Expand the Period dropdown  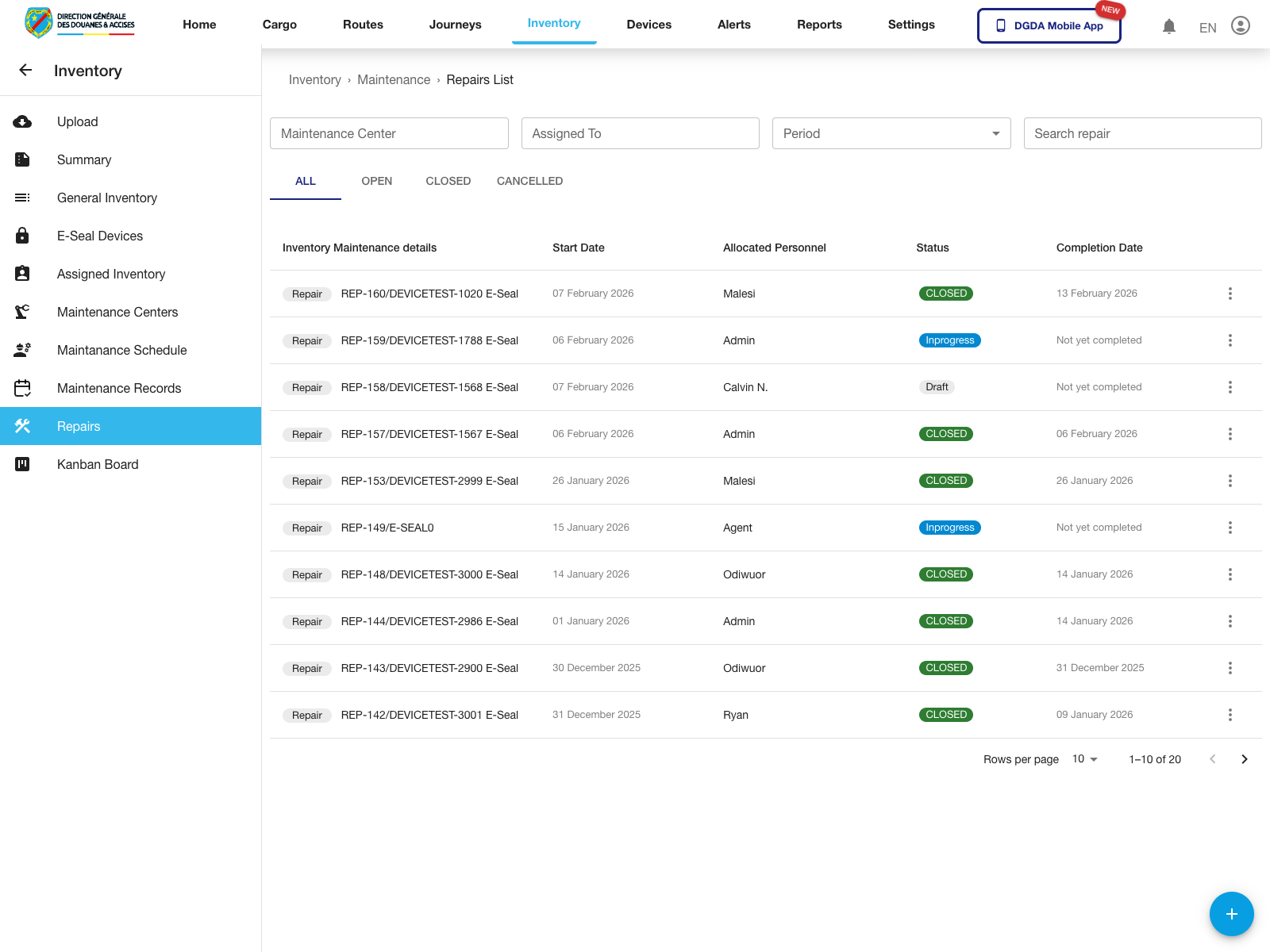(x=891, y=133)
